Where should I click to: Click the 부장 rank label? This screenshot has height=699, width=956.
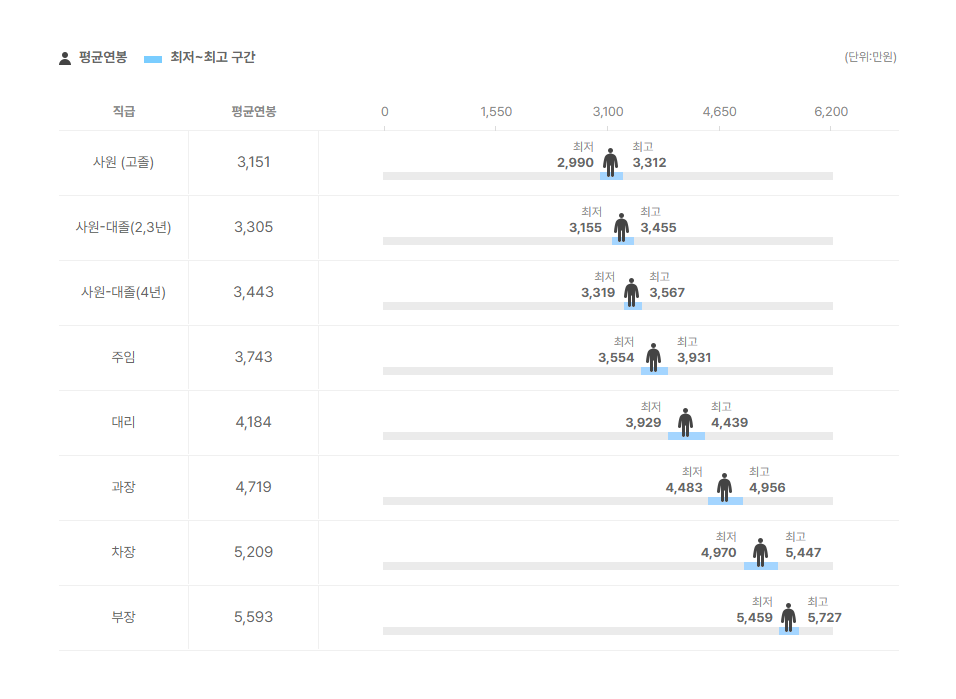pos(123,617)
